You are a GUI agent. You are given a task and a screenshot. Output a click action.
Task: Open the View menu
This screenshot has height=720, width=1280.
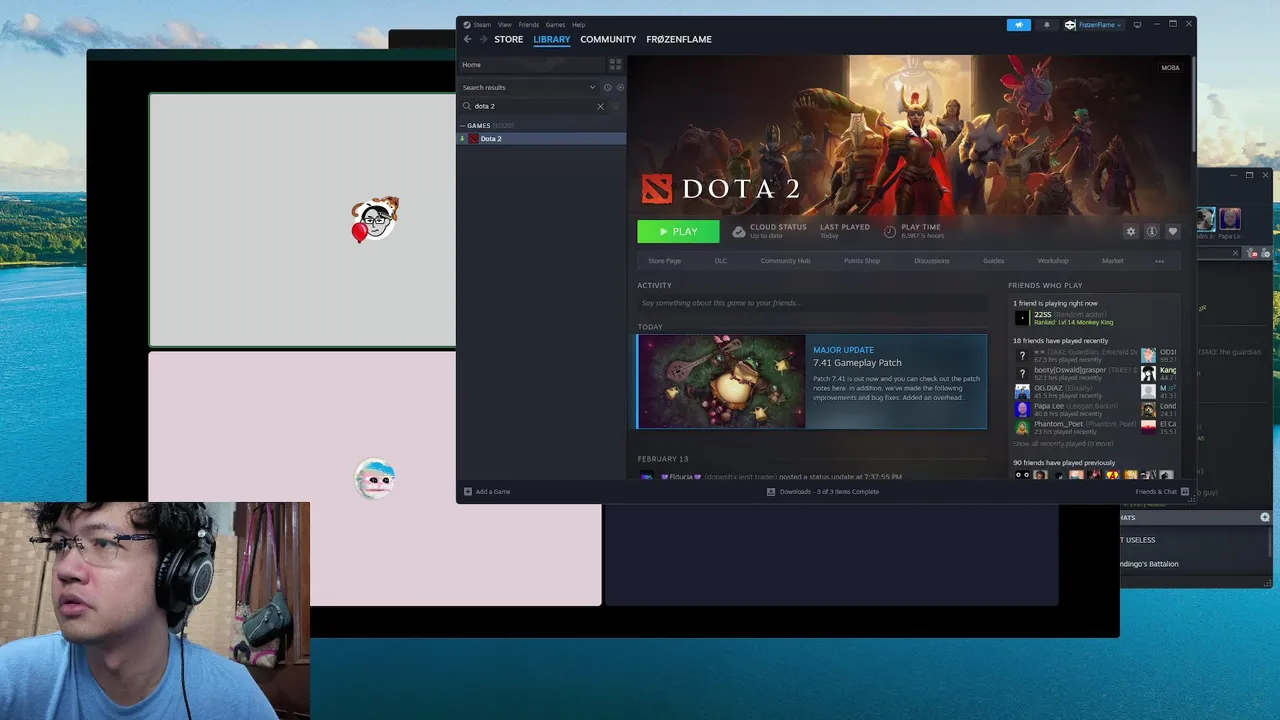(x=505, y=25)
